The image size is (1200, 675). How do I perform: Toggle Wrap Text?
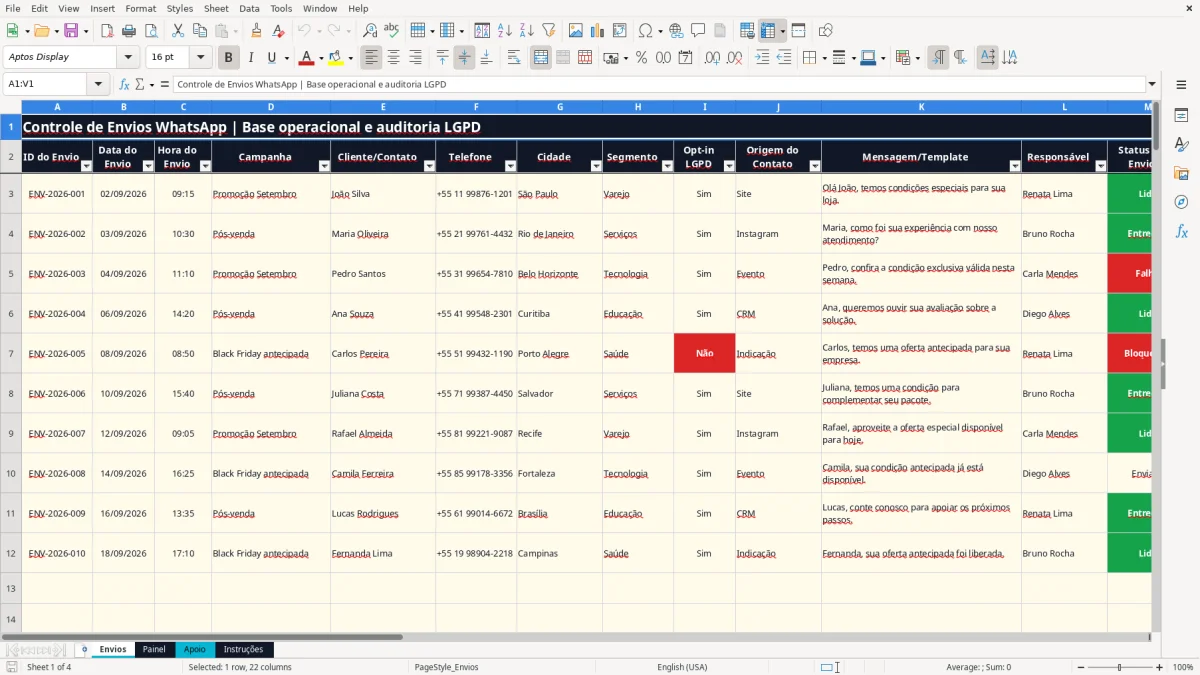click(x=514, y=58)
